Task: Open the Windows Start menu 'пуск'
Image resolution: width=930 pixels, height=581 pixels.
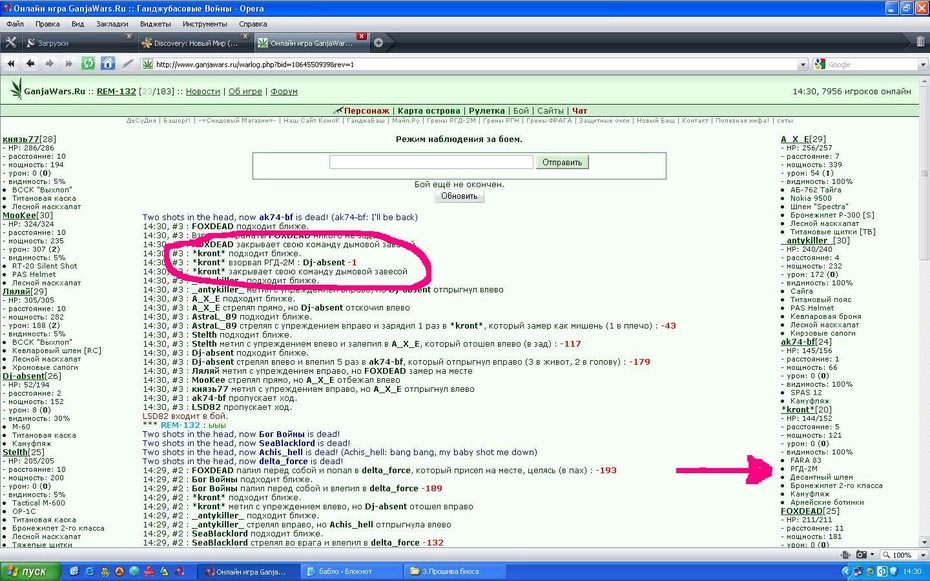Action: (x=30, y=572)
